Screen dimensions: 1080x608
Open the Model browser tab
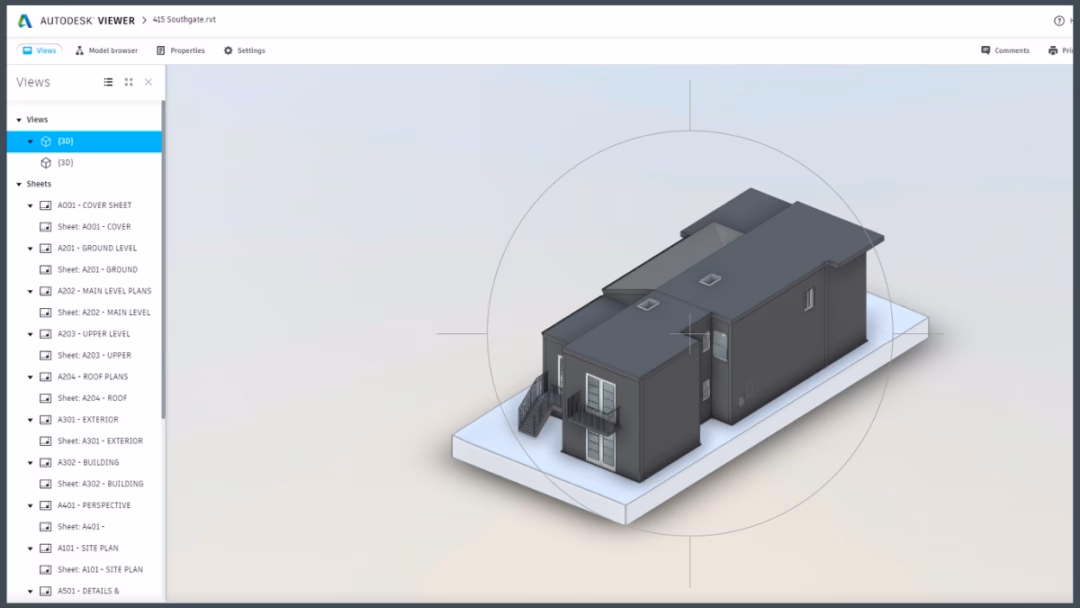pyautogui.click(x=107, y=50)
